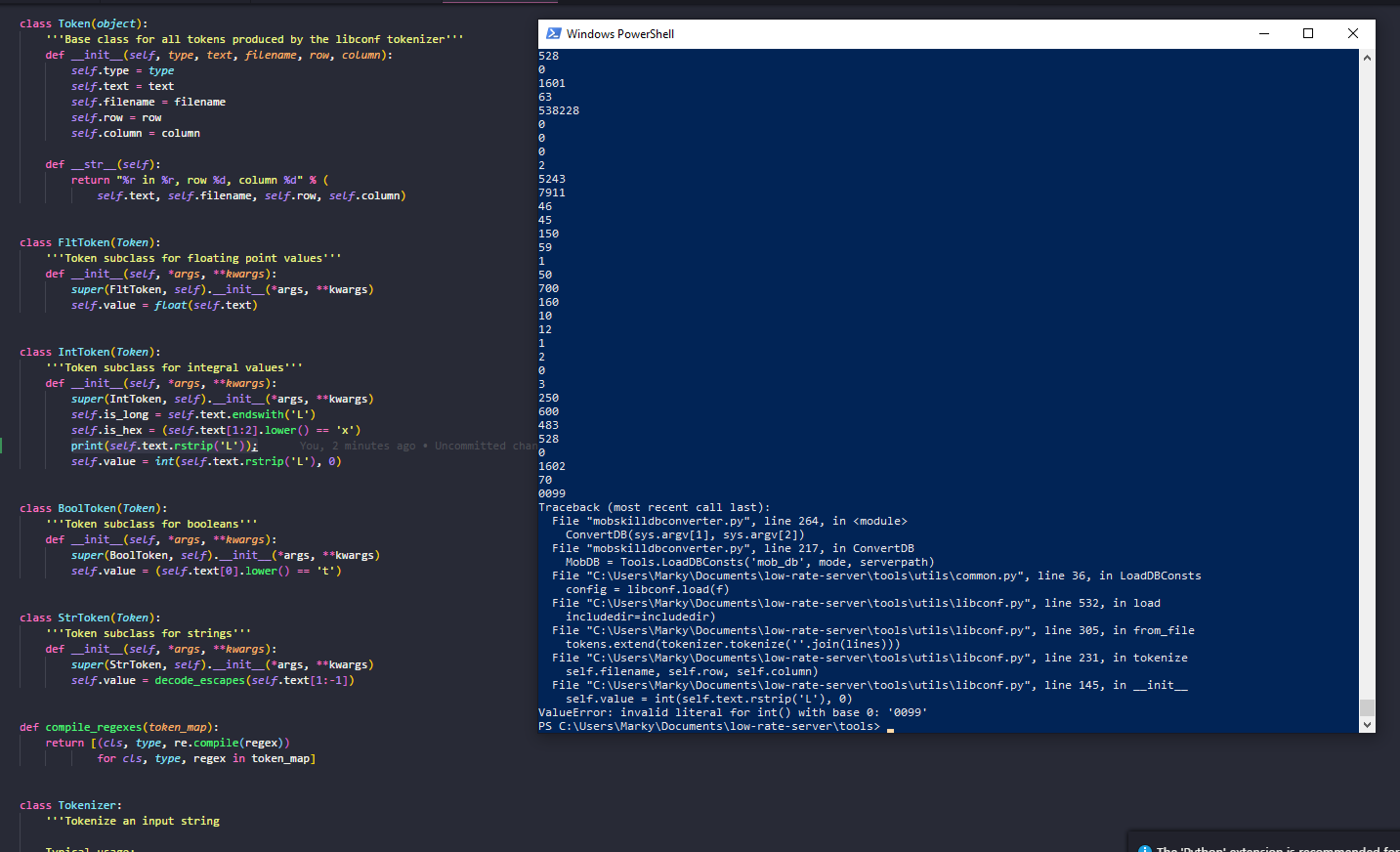This screenshot has width=1400, height=852.
Task: Click the info icon on the Python extension notification
Action: click(x=1142, y=846)
